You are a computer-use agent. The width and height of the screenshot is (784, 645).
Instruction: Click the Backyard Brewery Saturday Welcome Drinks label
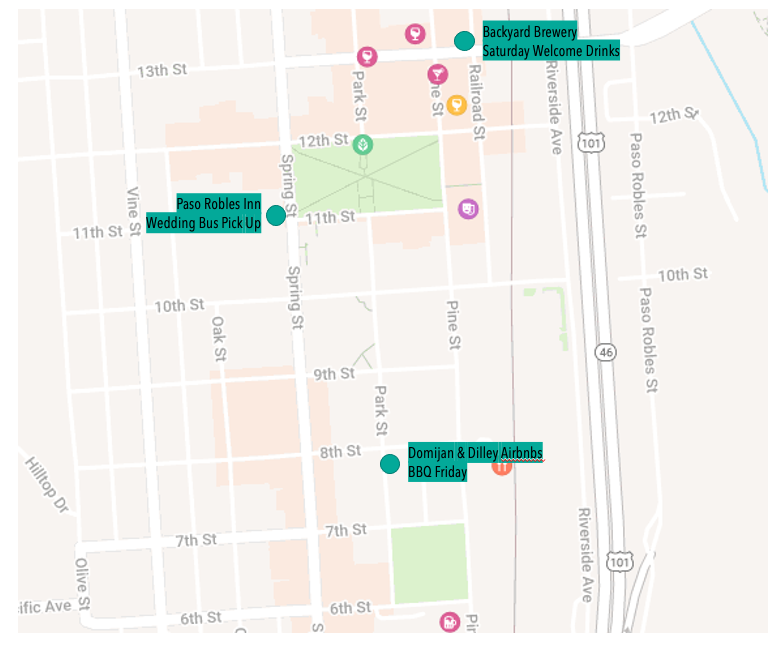point(550,41)
